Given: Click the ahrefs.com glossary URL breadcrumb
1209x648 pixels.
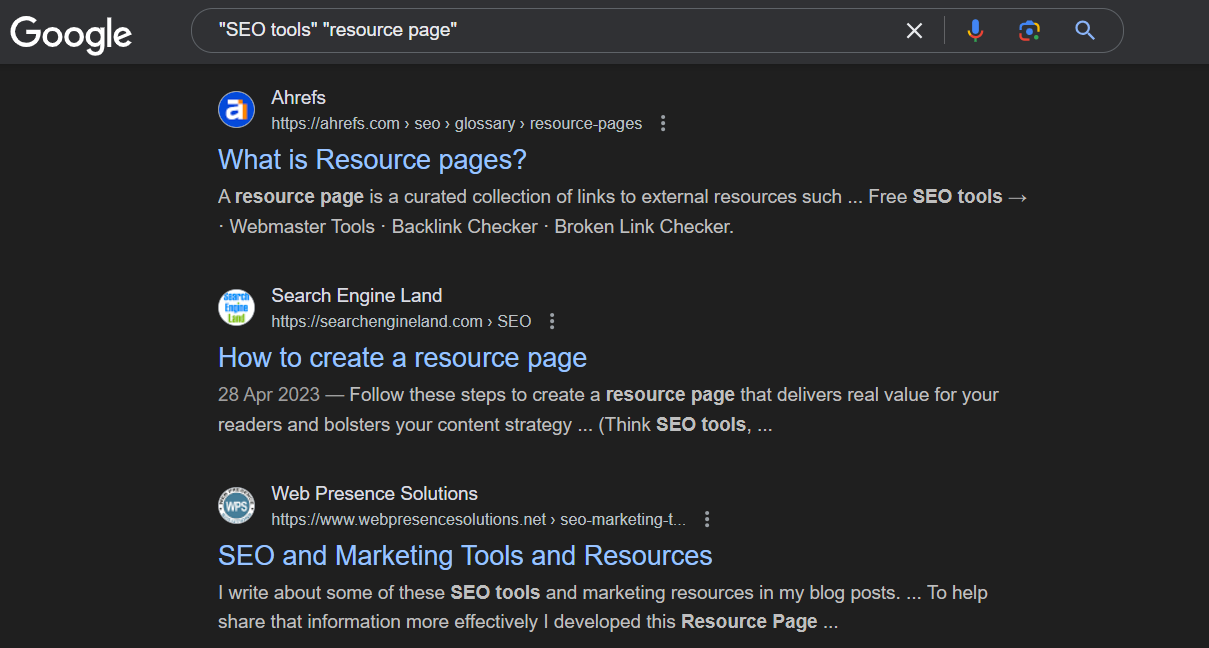Looking at the screenshot, I should click(456, 124).
